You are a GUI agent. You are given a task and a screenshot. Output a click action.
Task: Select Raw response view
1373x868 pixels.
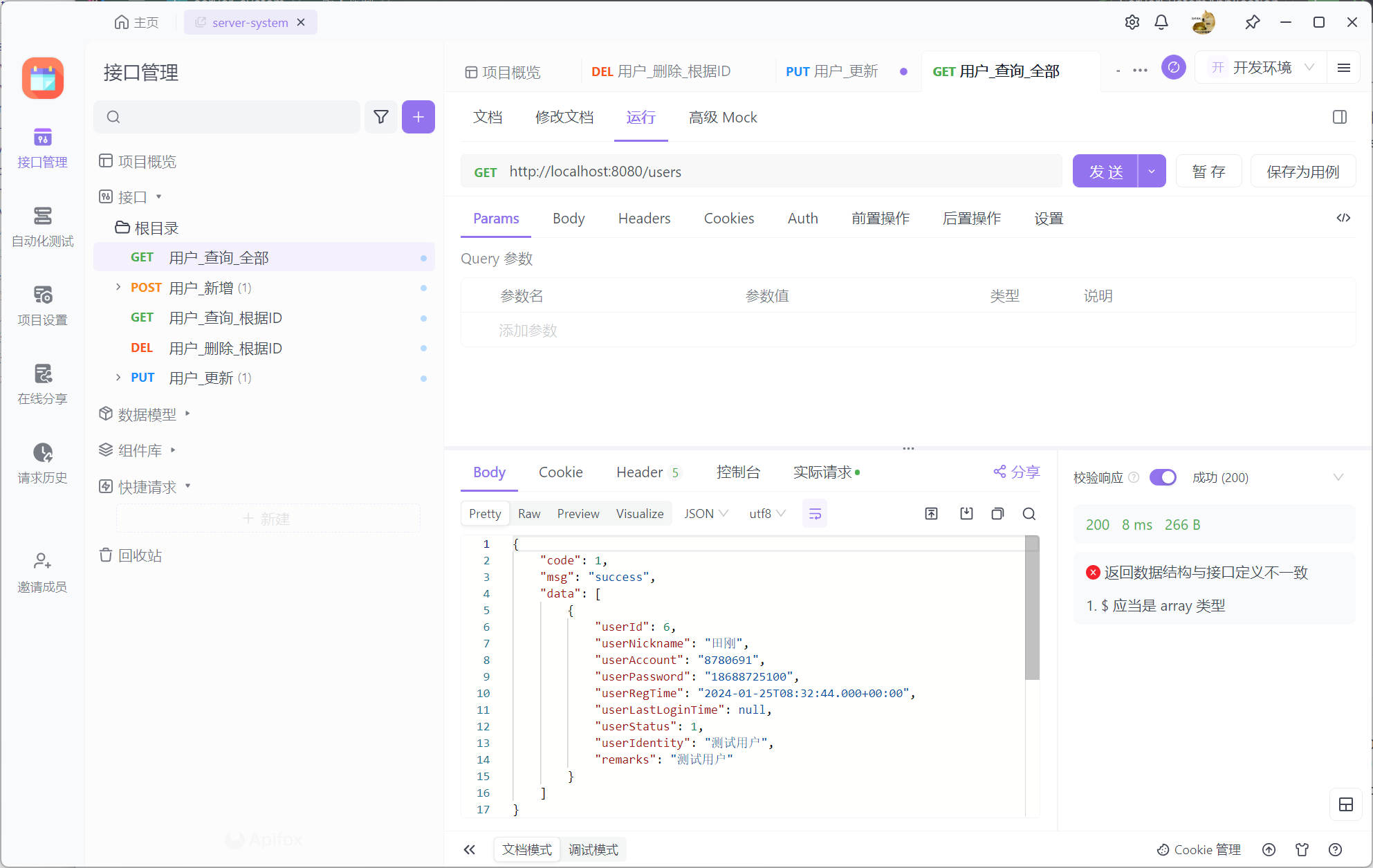pos(529,514)
